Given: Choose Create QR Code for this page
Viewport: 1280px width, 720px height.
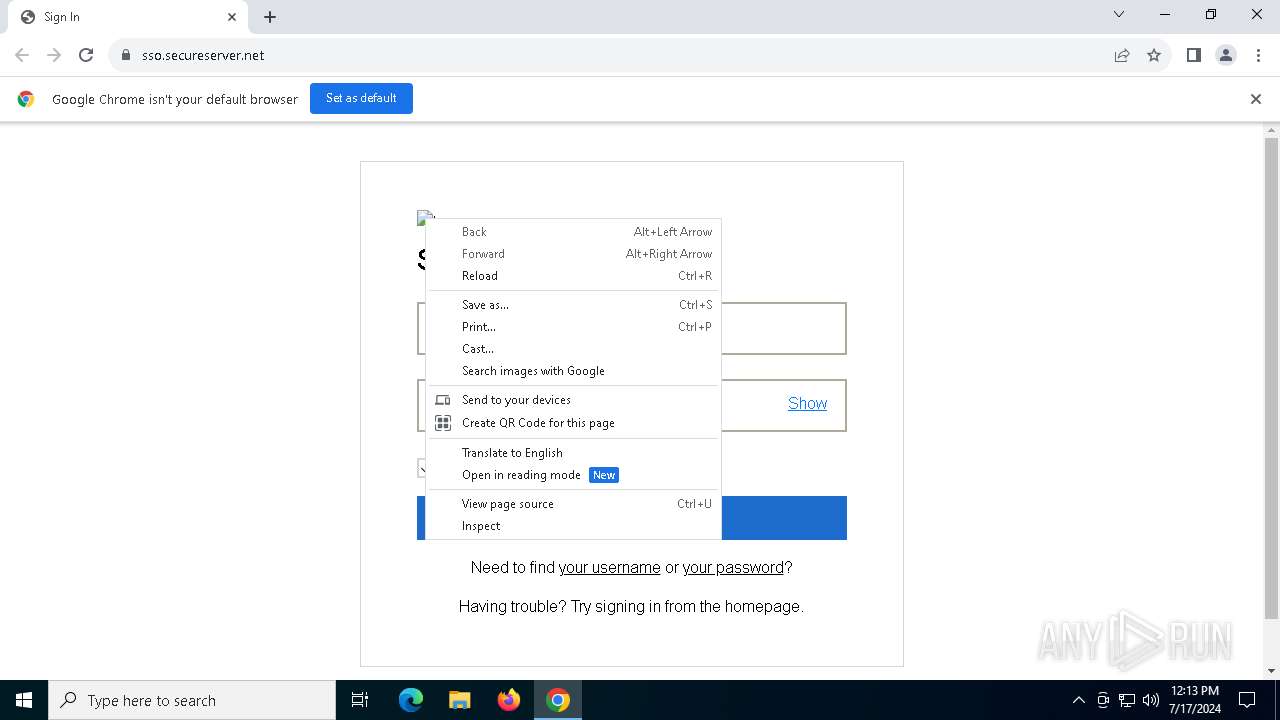Looking at the screenshot, I should (x=573, y=423).
